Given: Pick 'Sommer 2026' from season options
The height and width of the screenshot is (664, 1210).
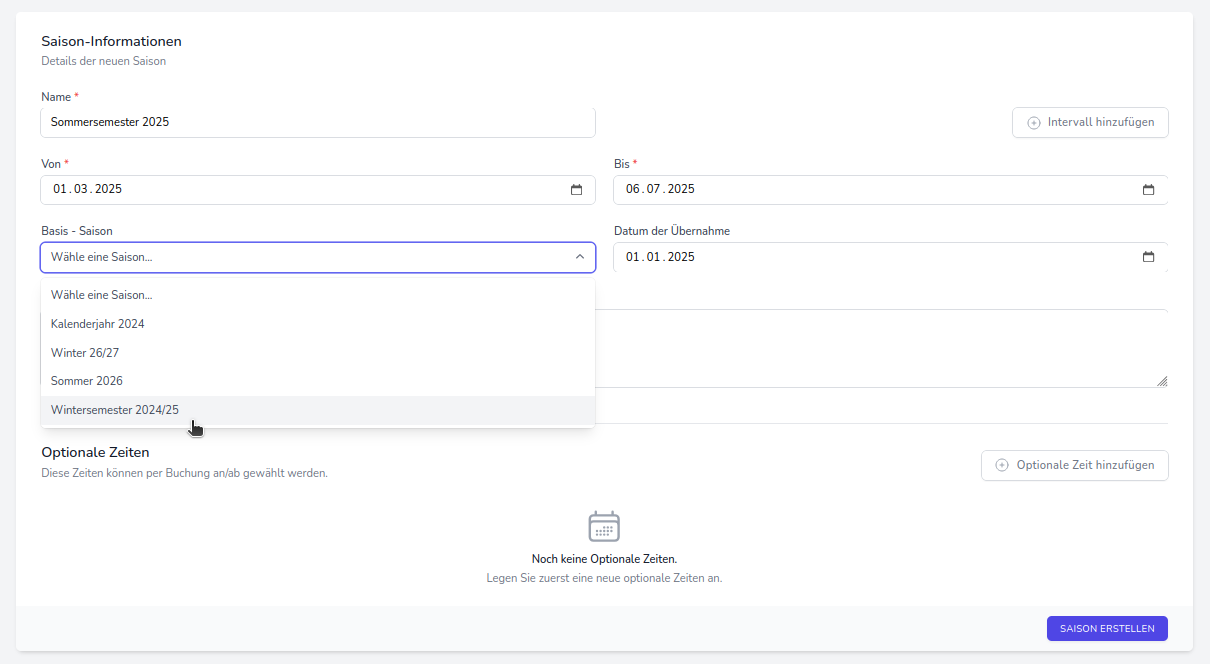Looking at the screenshot, I should 87,381.
